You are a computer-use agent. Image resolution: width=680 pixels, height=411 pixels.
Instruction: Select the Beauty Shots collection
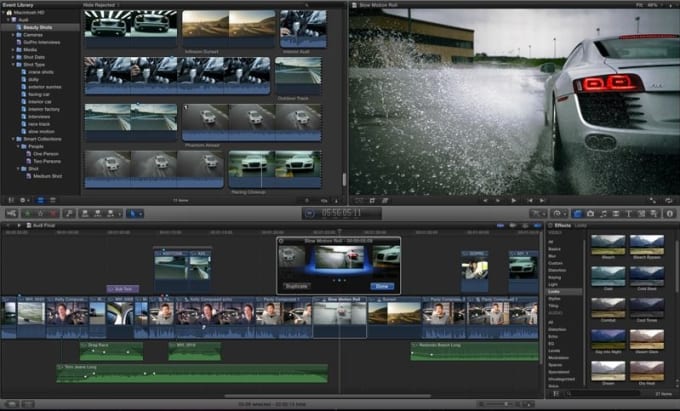[x=38, y=27]
